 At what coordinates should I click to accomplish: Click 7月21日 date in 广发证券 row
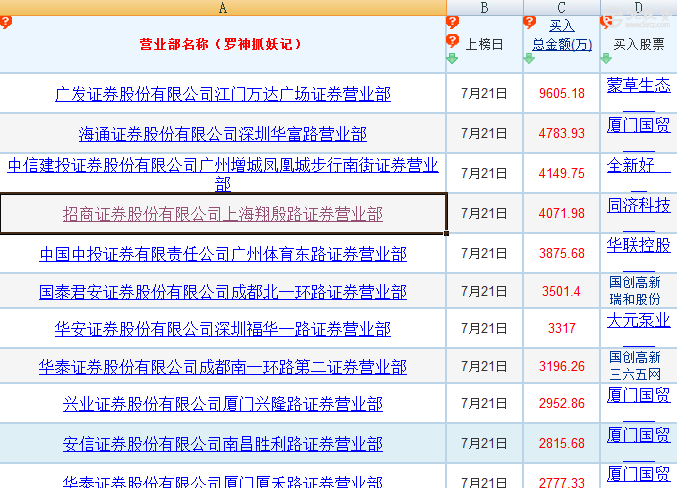click(484, 93)
